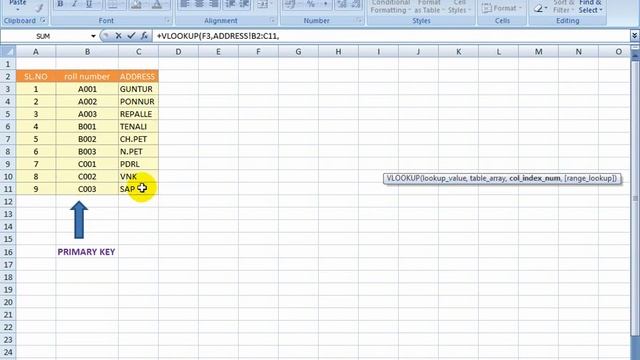Open Clipboard dialog launcher
Image resolution: width=640 pixels, height=360 pixels.
pyautogui.click(x=43, y=20)
